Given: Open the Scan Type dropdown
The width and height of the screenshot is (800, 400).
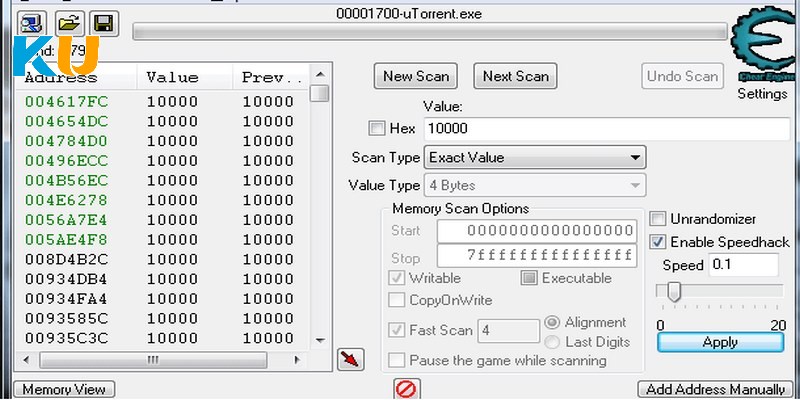Looking at the screenshot, I should (535, 157).
